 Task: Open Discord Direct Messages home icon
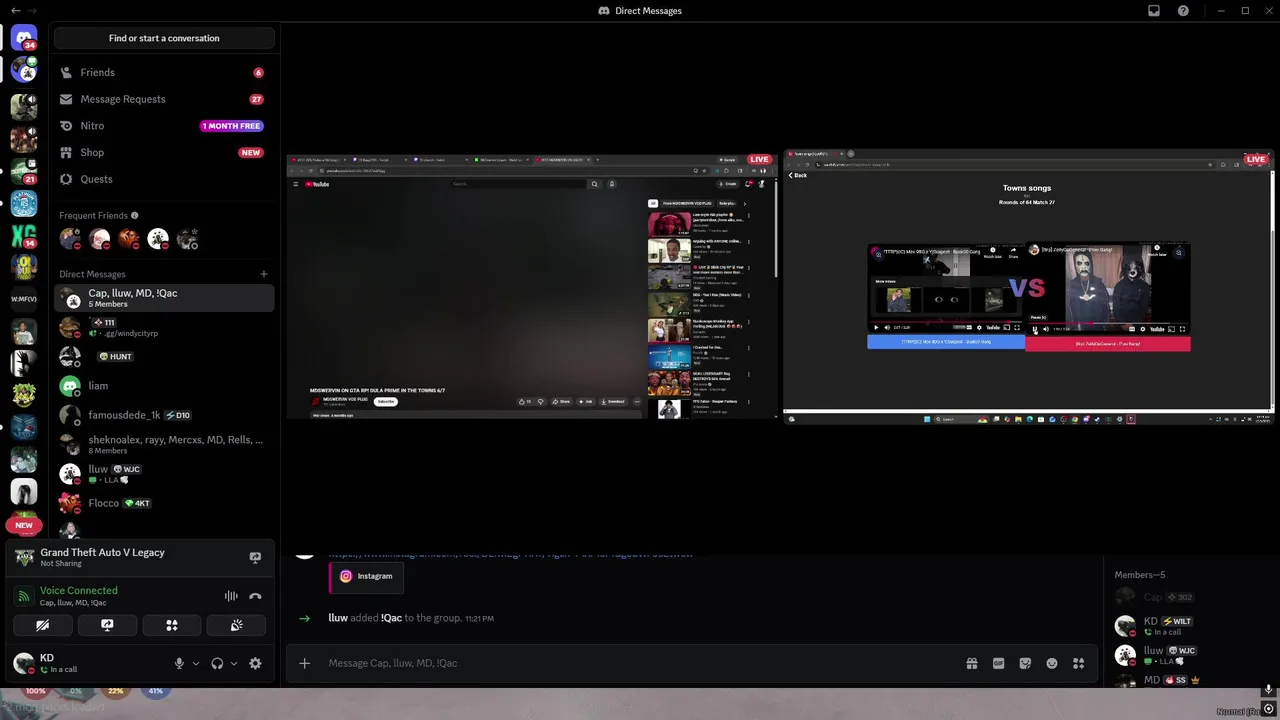pos(24,38)
